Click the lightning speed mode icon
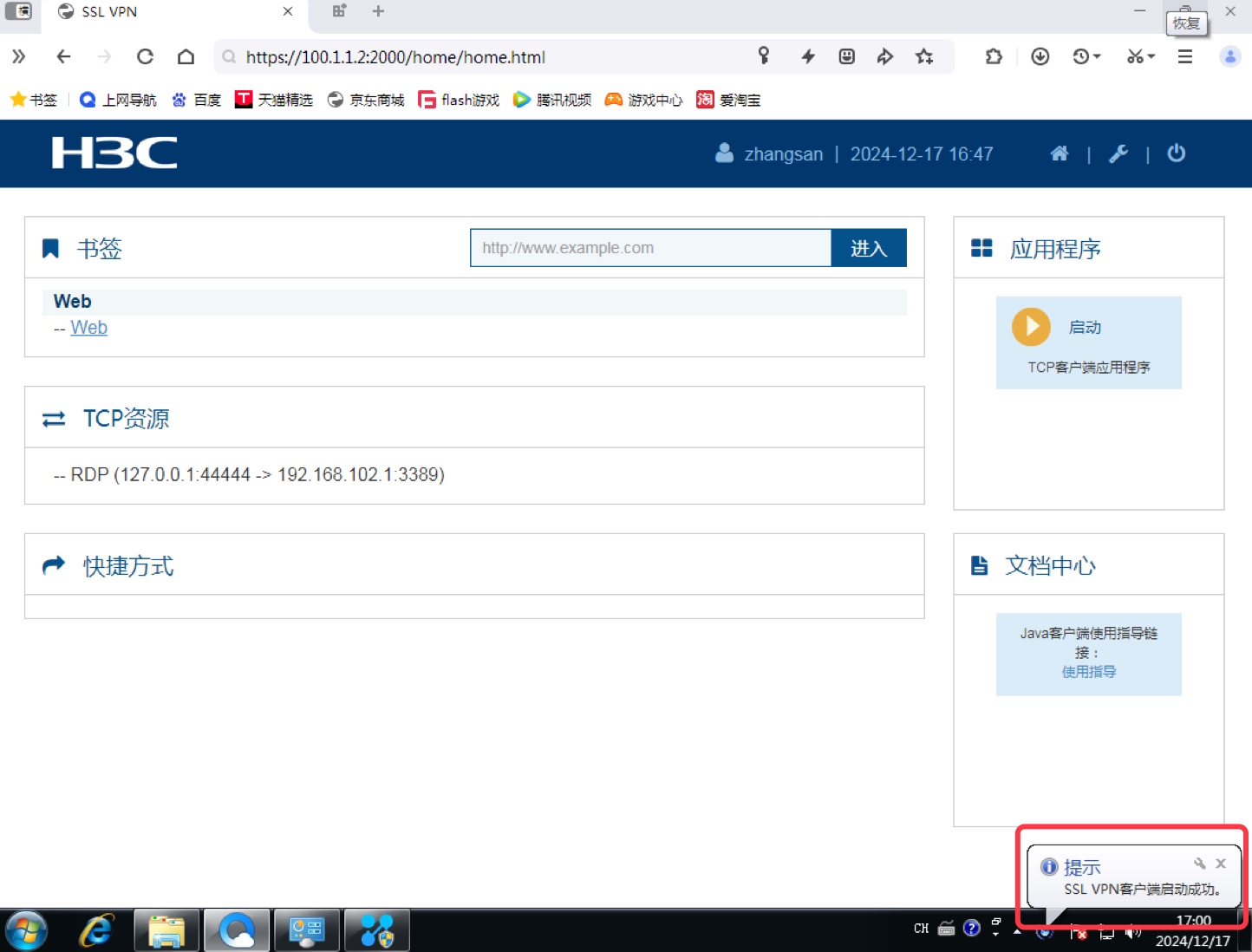The image size is (1252, 952). pos(808,56)
